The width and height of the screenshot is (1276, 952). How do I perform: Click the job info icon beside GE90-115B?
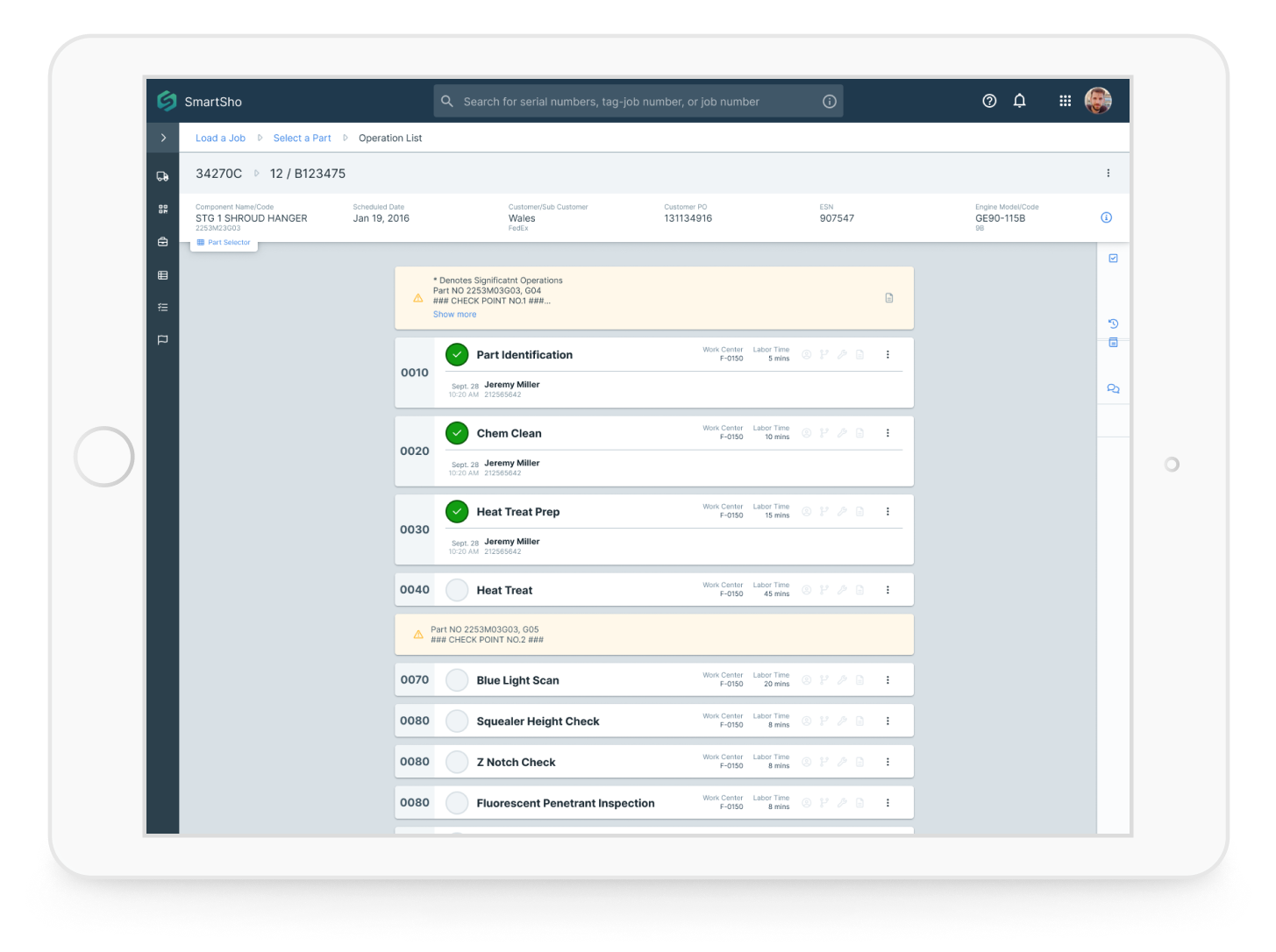1106,217
